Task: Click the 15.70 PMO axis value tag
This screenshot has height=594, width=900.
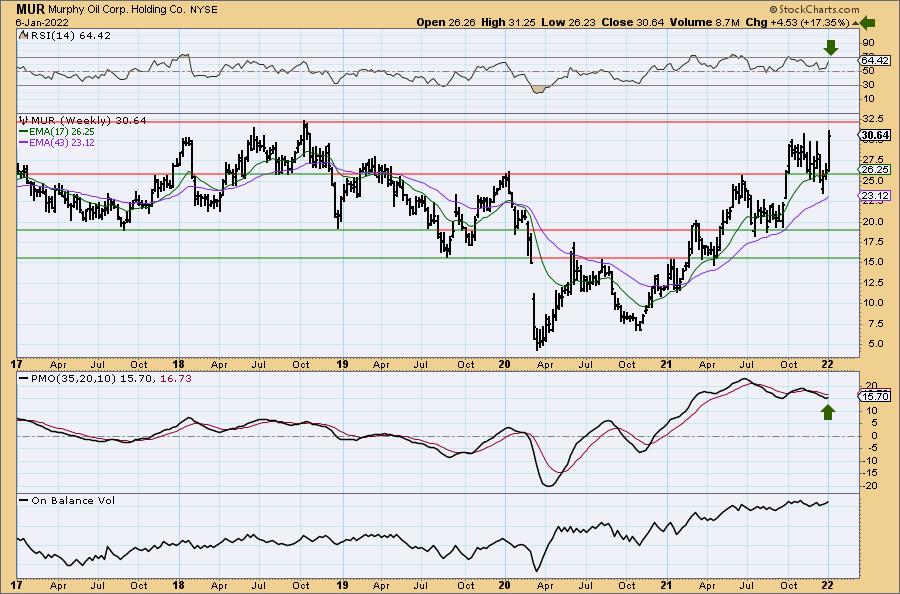Action: 875,397
